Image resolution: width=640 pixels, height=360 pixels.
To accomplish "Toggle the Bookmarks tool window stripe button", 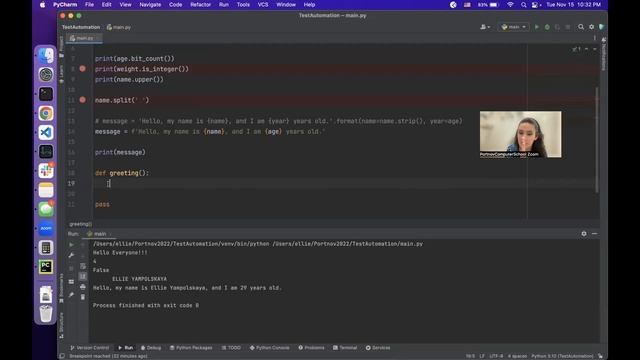I will tap(61, 288).
